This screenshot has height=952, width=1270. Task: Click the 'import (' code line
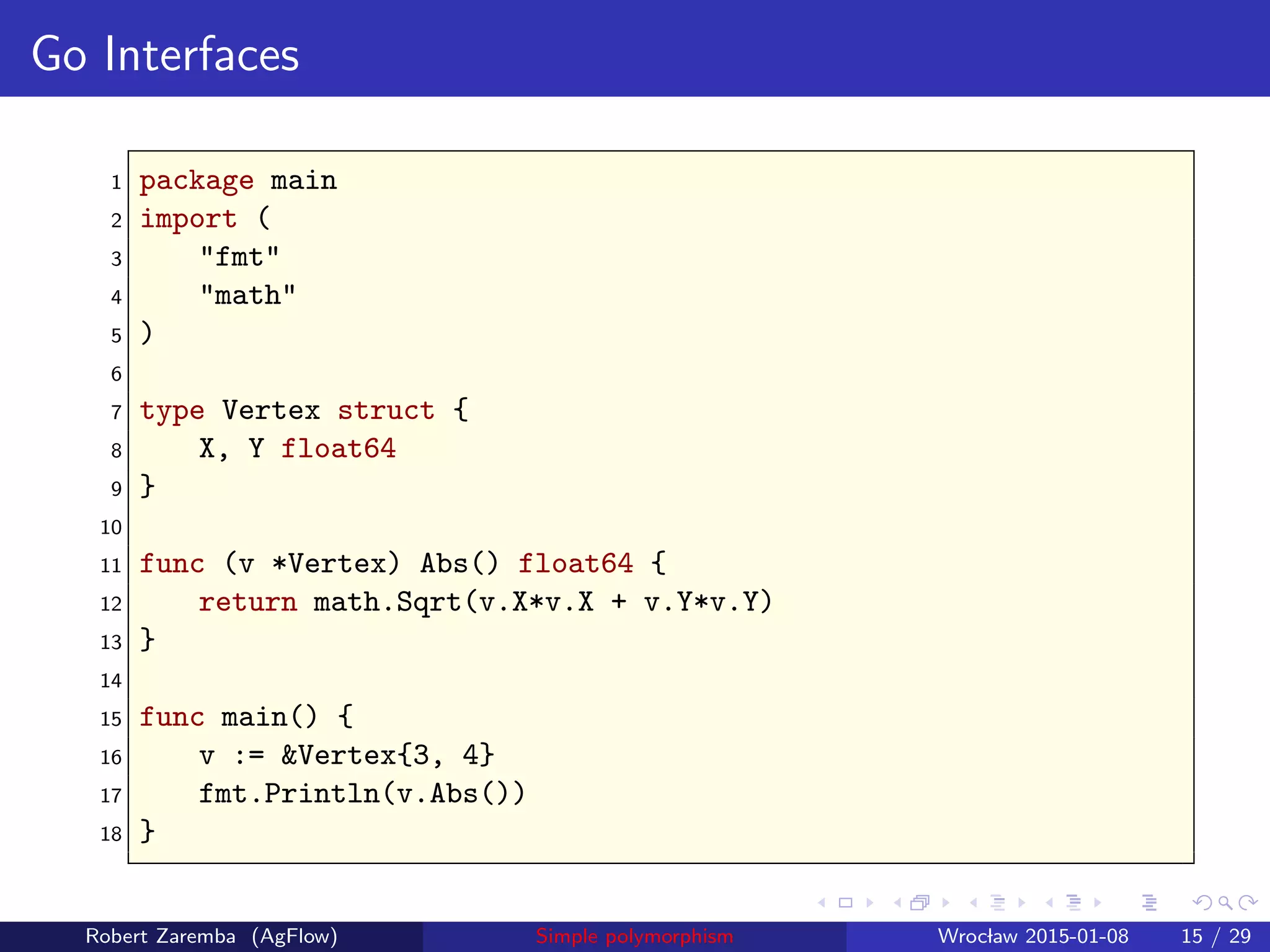click(205, 219)
